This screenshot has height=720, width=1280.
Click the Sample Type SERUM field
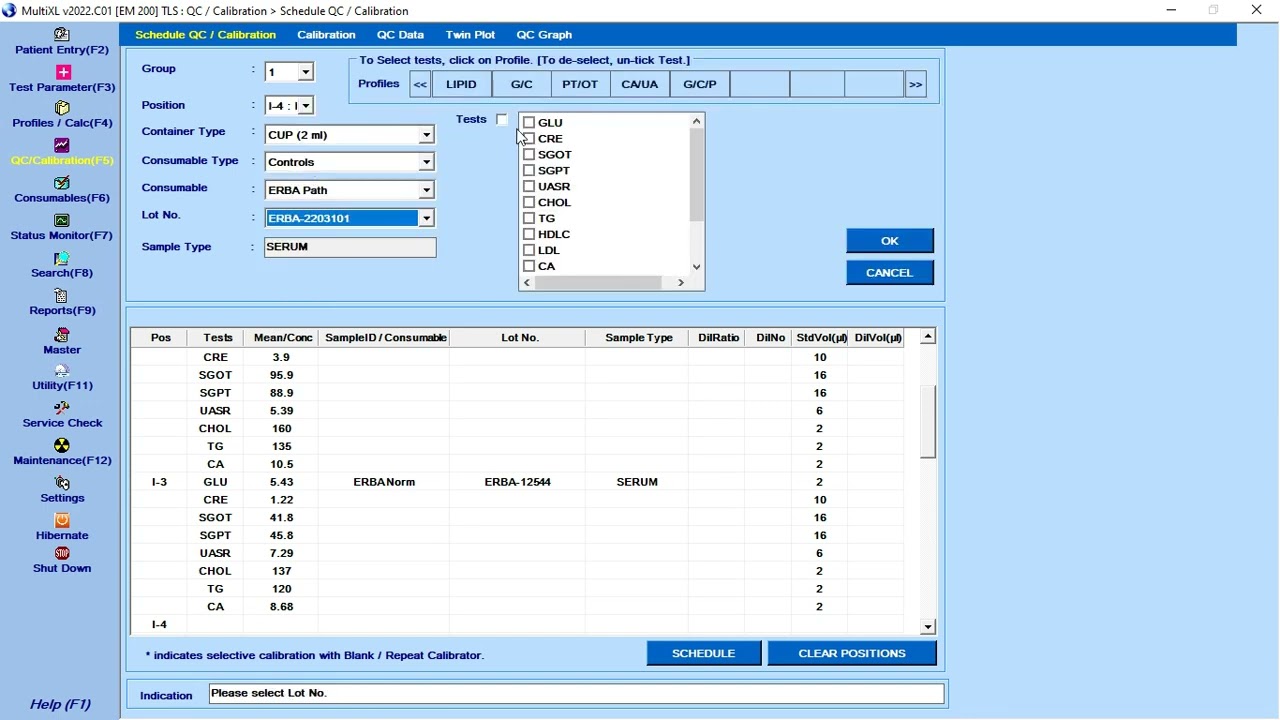[x=350, y=247]
